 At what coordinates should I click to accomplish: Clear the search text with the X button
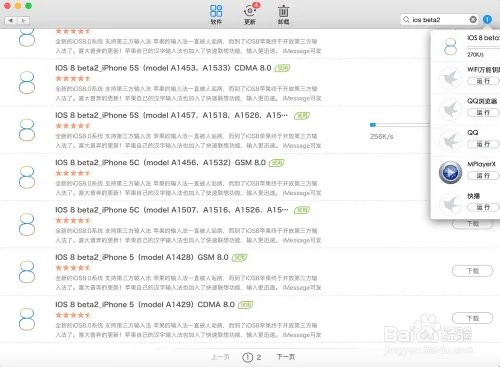point(473,20)
